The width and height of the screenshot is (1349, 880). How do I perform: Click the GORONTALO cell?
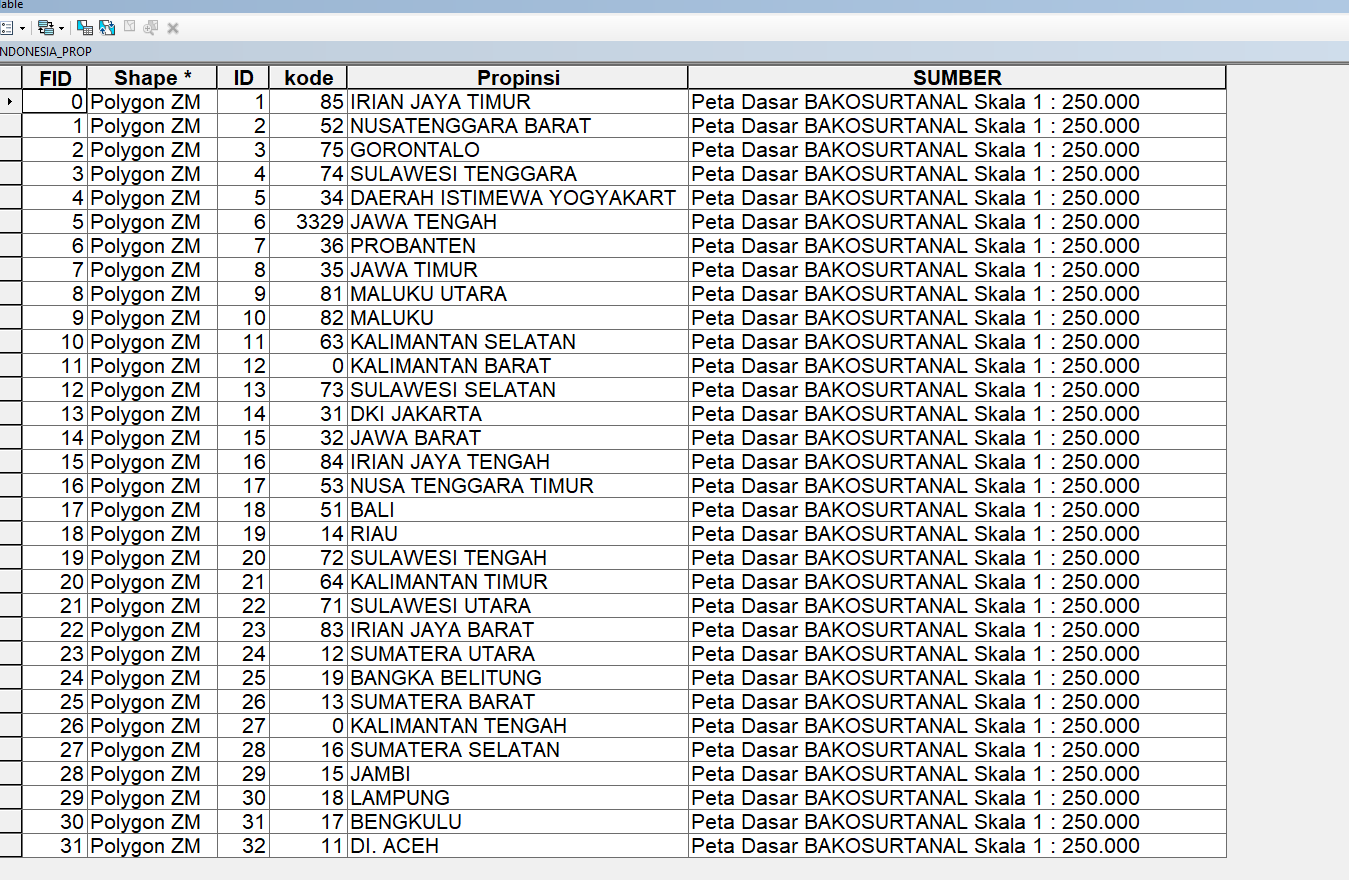[518, 150]
